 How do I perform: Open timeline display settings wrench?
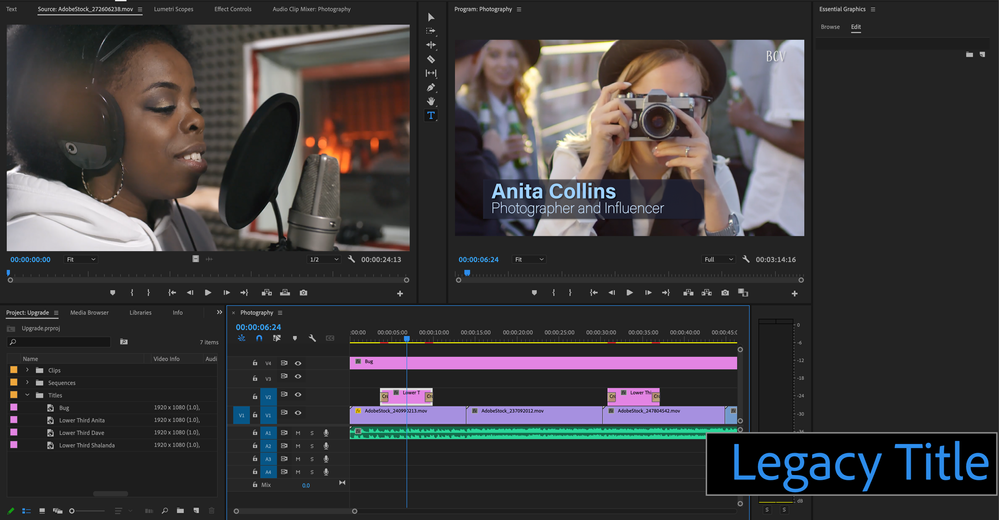tap(312, 339)
